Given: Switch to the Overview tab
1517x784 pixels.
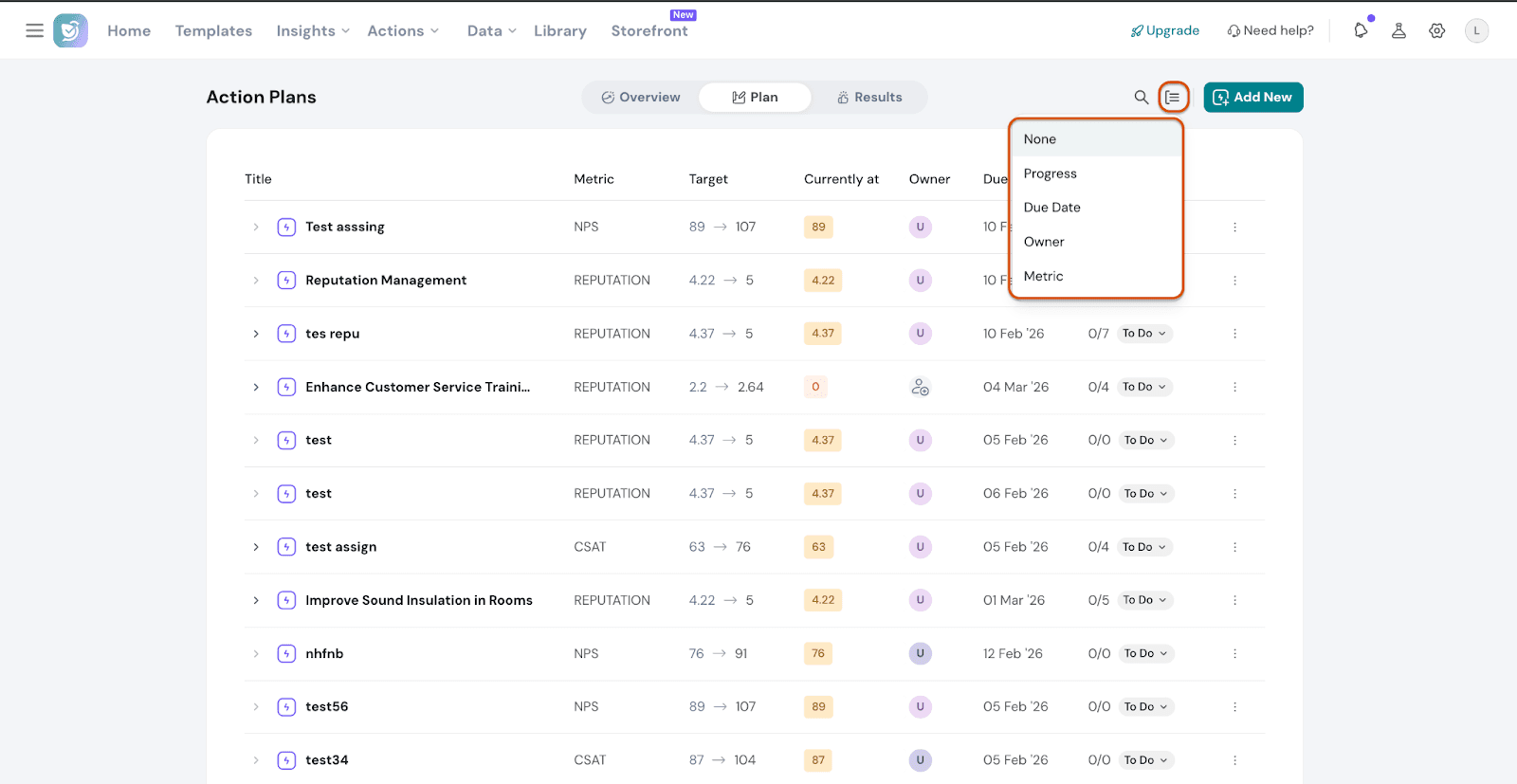Looking at the screenshot, I should tap(641, 97).
